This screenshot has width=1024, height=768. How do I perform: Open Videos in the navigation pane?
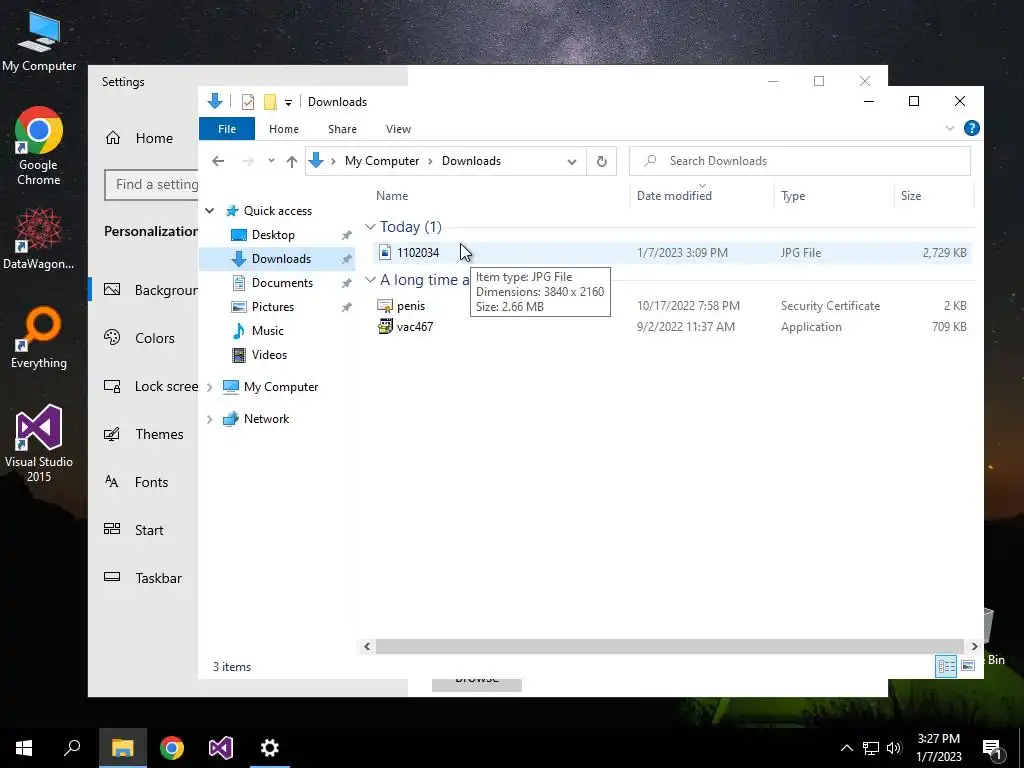click(269, 355)
